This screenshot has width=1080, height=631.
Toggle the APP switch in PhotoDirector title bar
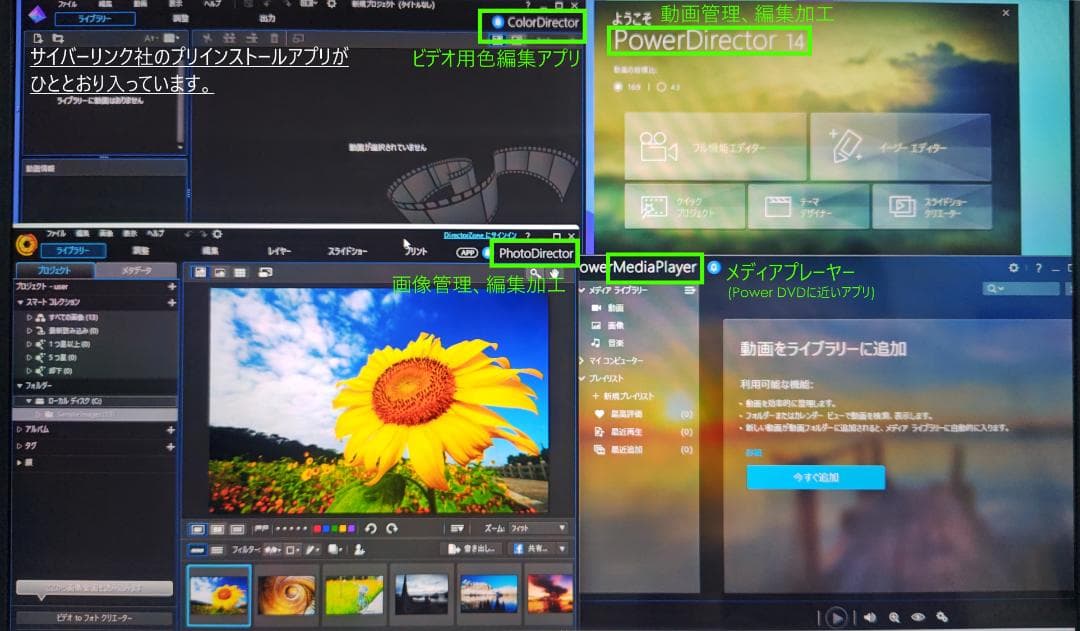coord(466,250)
